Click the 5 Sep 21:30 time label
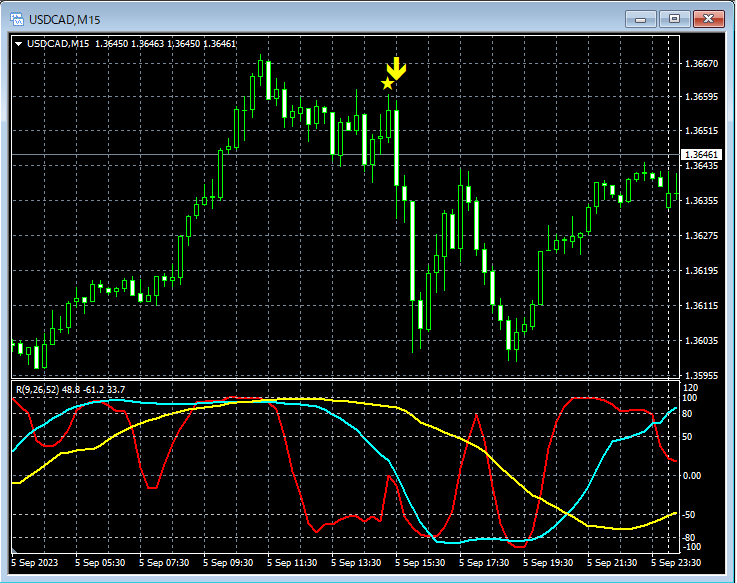737x583 pixels. coord(612,563)
